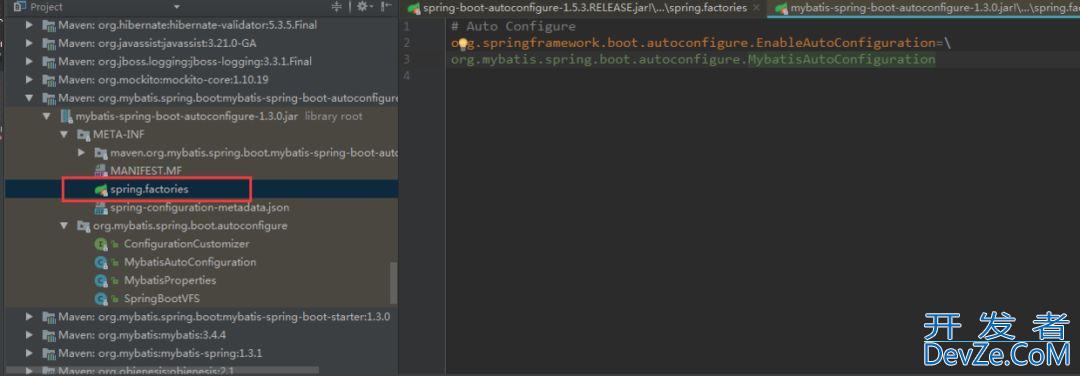The image size is (1080, 376).
Task: Click the javassist Maven library icon
Action: (49, 43)
